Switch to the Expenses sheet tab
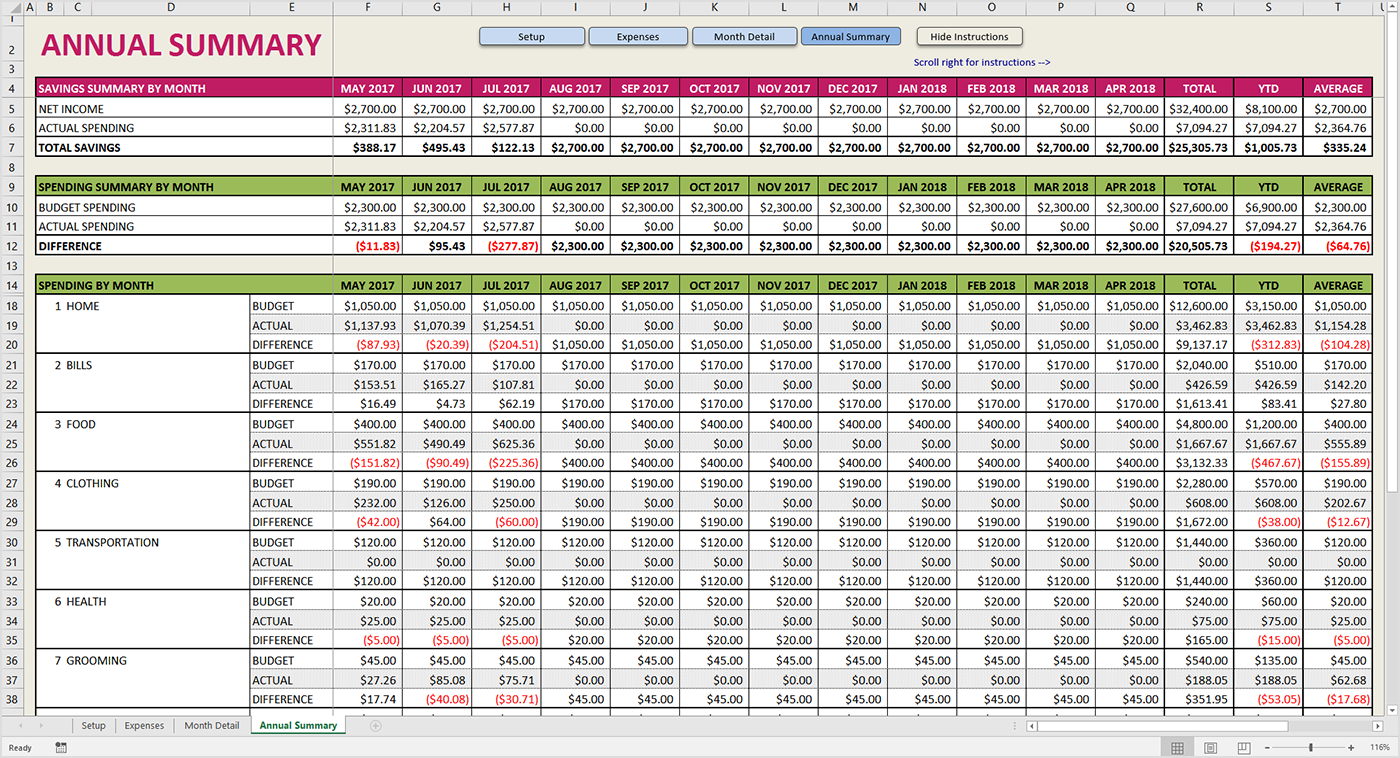The width and height of the screenshot is (1400, 758). tap(144, 726)
